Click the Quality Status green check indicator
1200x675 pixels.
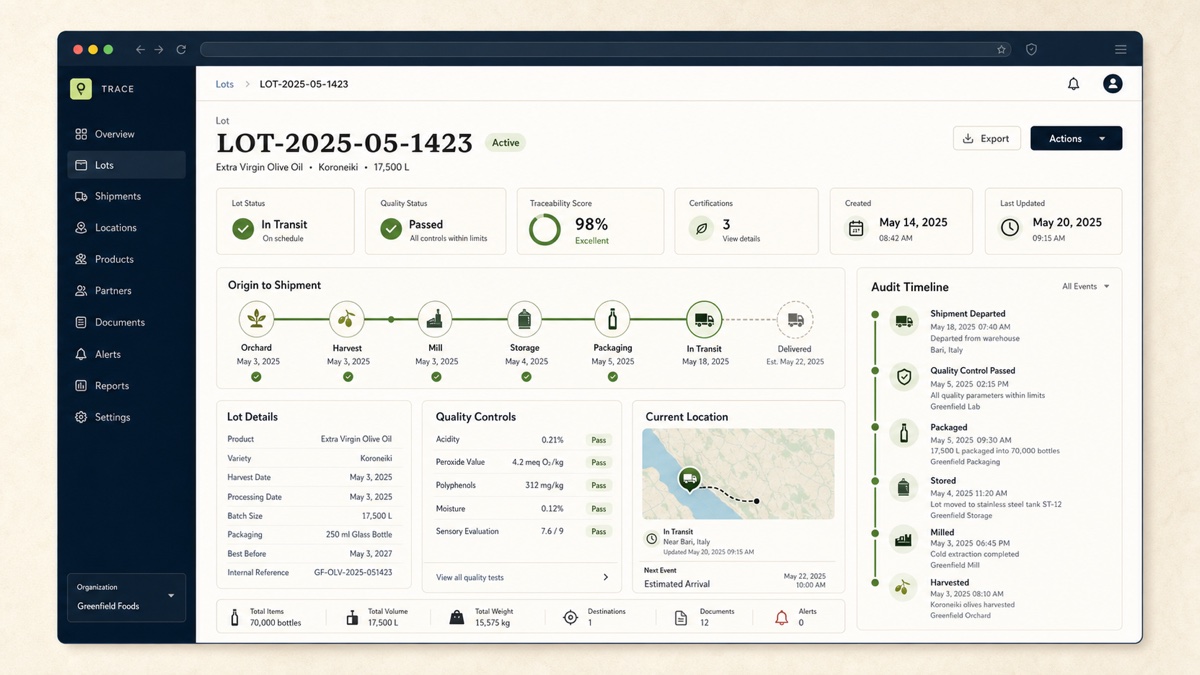pos(391,230)
